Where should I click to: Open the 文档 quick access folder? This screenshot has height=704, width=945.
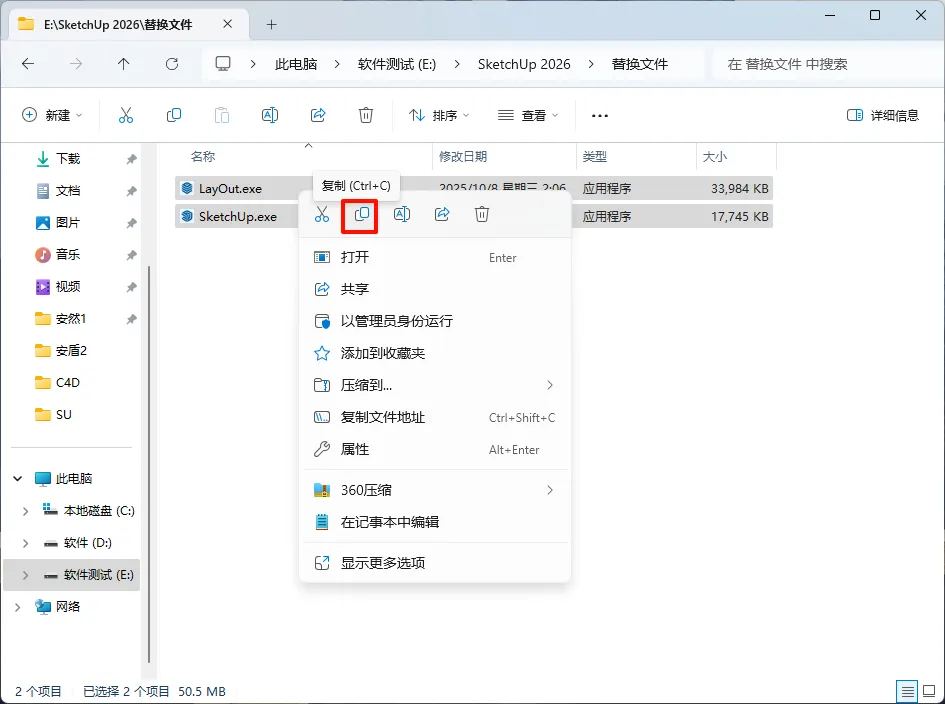point(68,191)
